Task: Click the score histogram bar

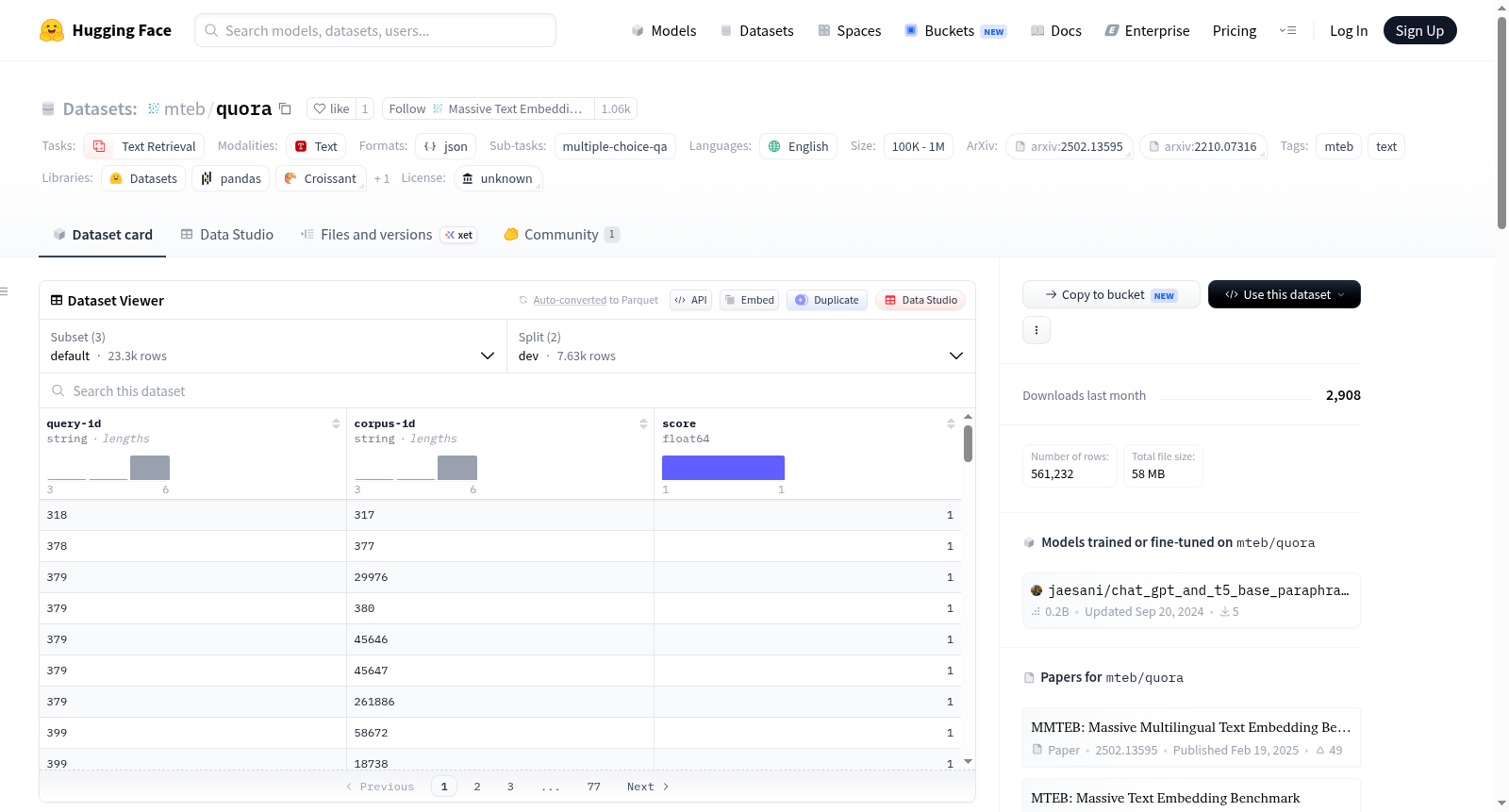Action: (x=723, y=468)
